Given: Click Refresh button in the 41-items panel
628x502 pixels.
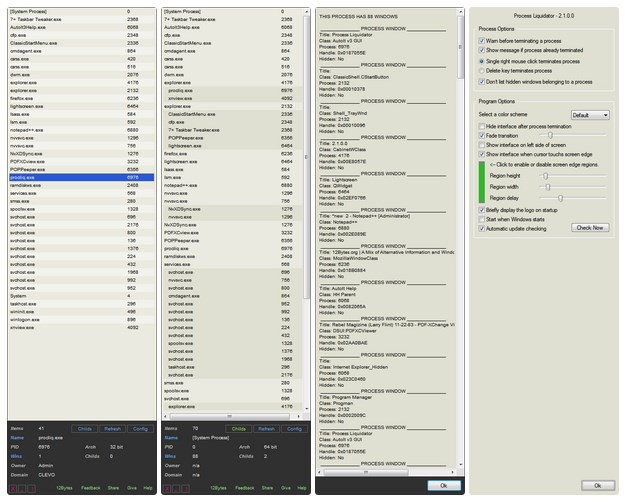Looking at the screenshot, I should [x=113, y=429].
